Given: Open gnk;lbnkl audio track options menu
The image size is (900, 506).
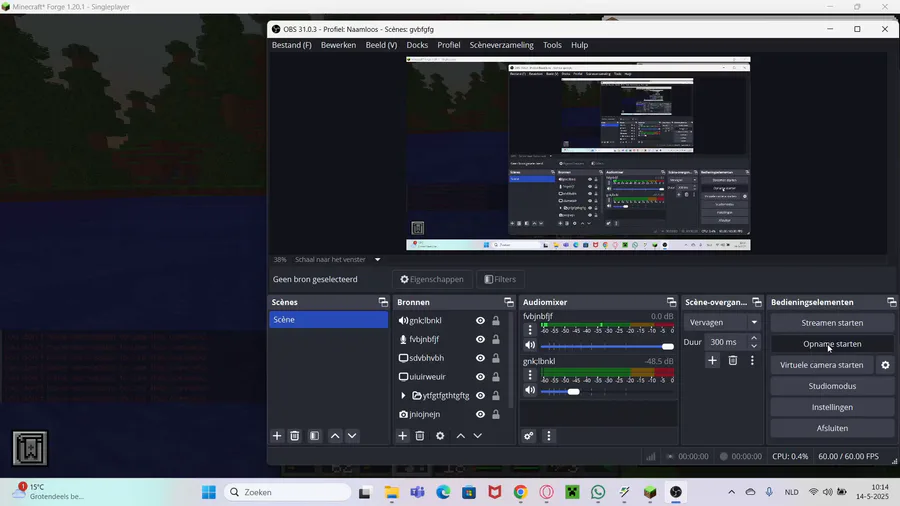Looking at the screenshot, I should [x=530, y=375].
